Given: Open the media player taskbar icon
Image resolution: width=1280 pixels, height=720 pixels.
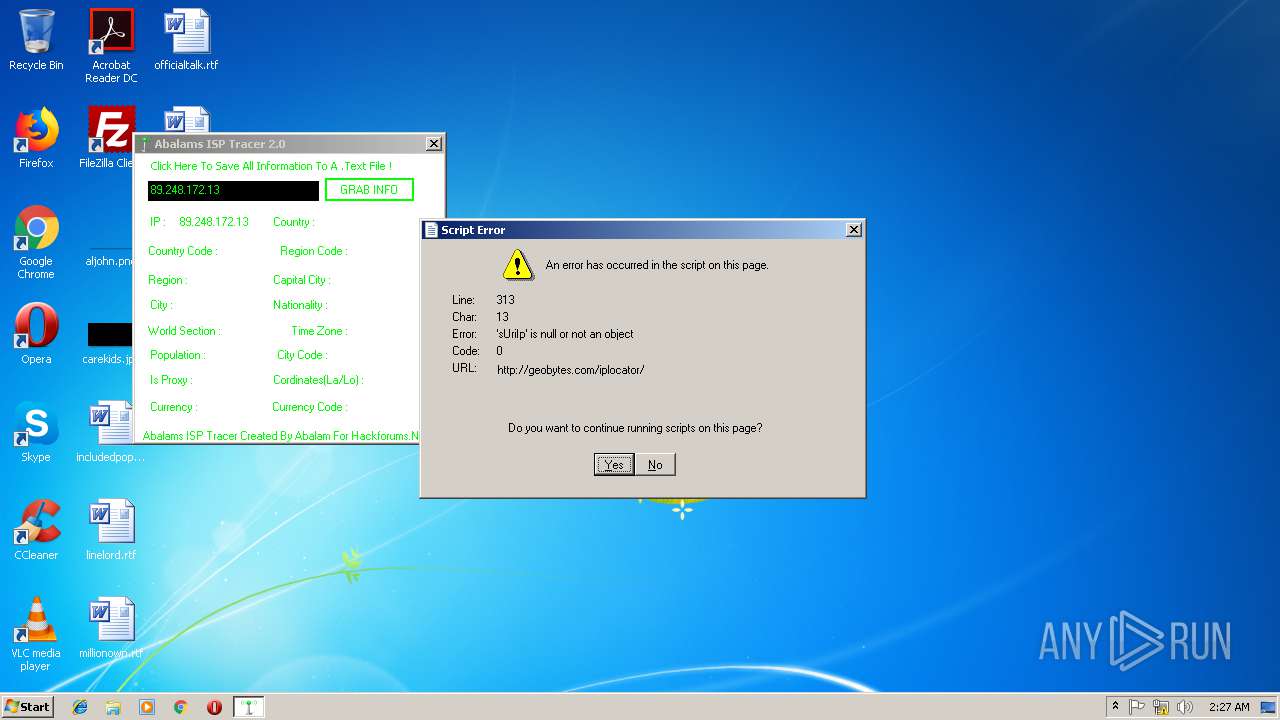Looking at the screenshot, I should tap(147, 707).
